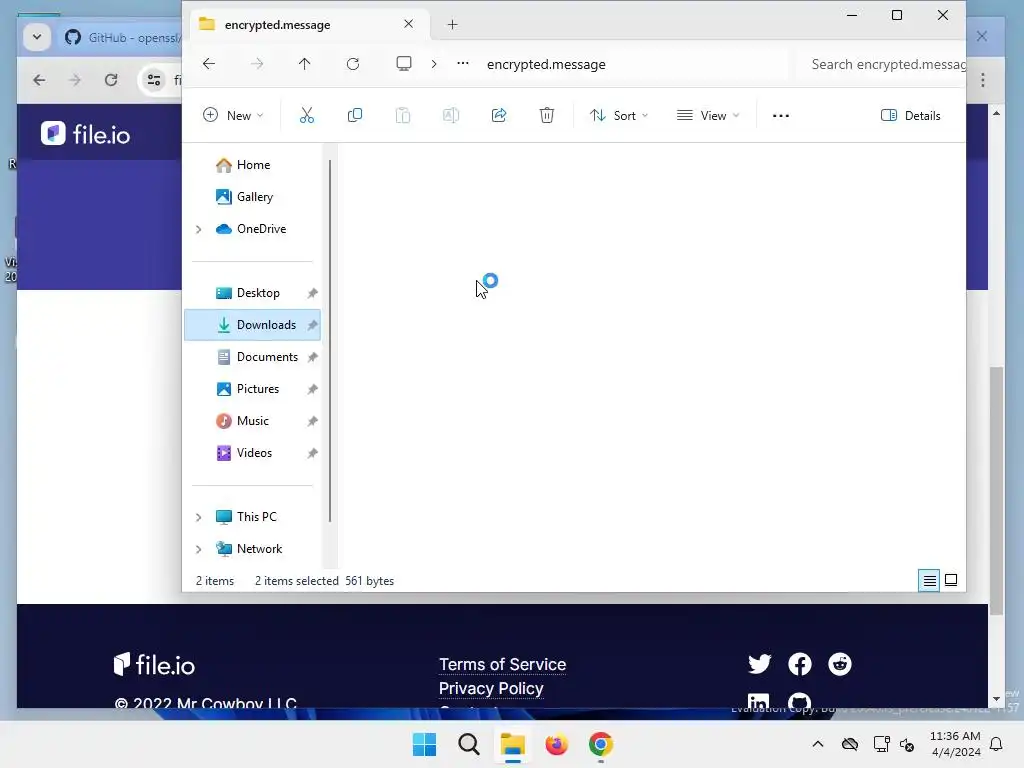Toggle the Details pane
This screenshot has height=768, width=1024.
910,116
